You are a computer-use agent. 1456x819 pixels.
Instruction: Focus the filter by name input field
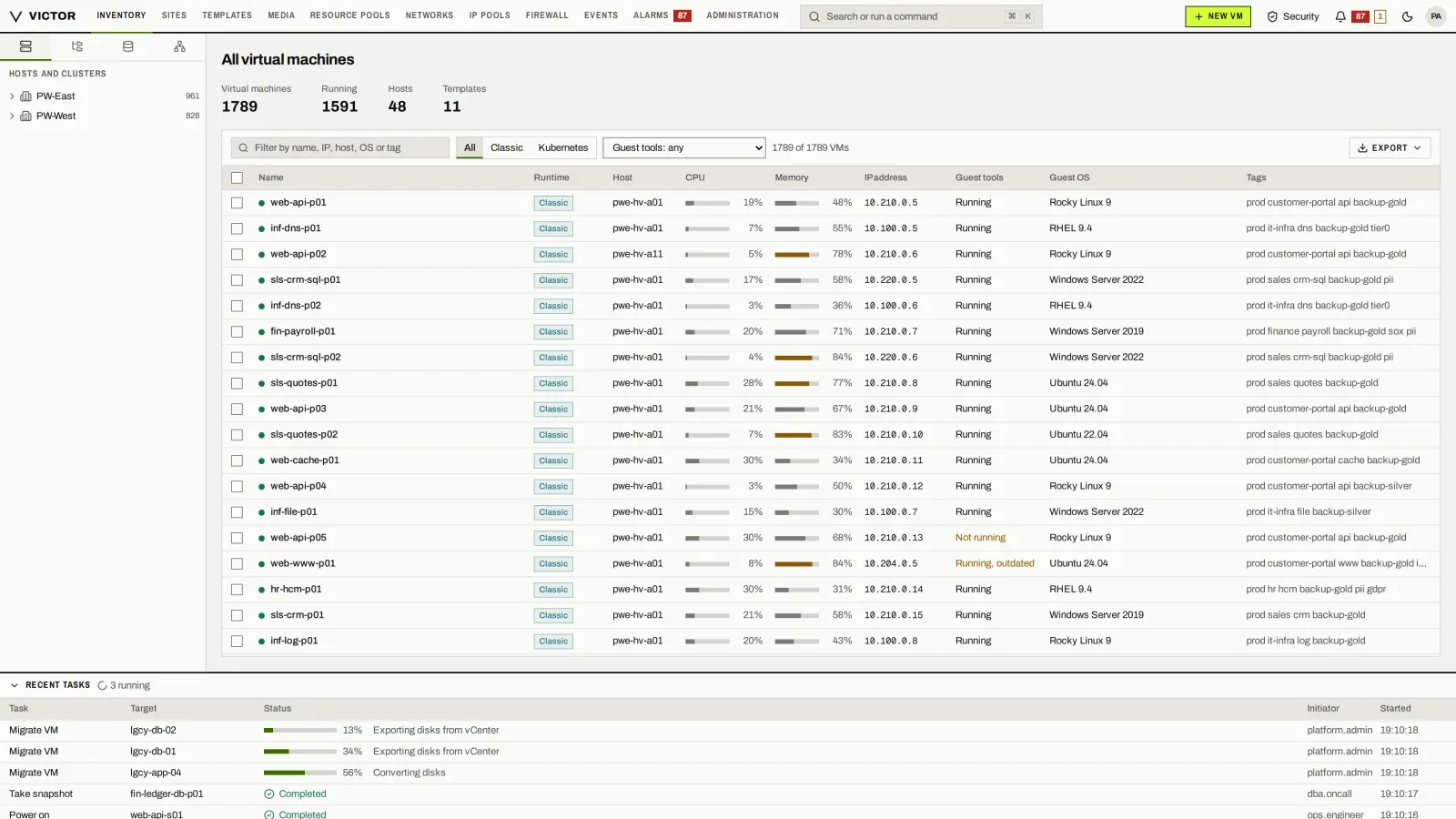(340, 147)
